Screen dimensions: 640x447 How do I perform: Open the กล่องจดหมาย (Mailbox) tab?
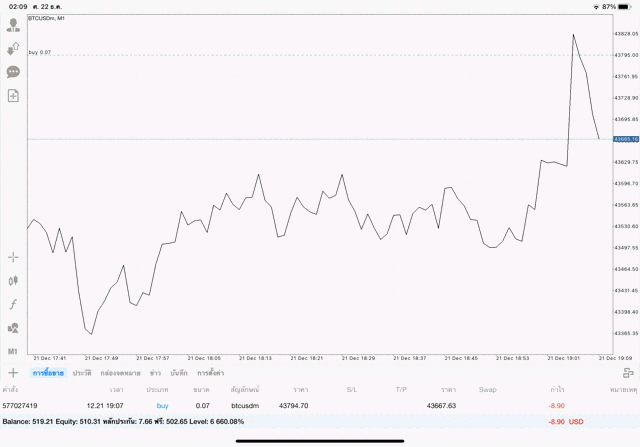click(119, 373)
